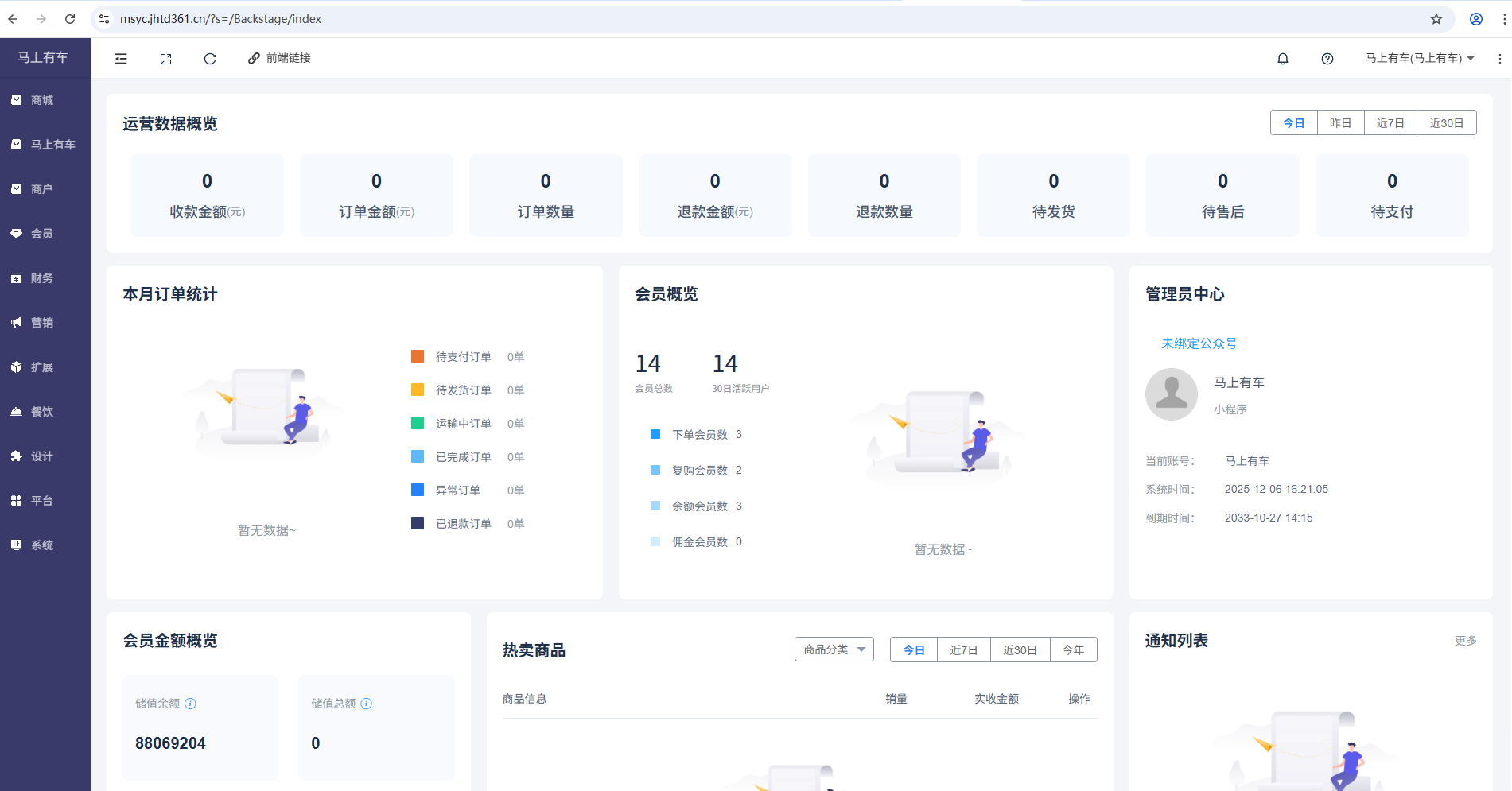
Task: Open the 设计 sidebar section
Action: pos(42,456)
